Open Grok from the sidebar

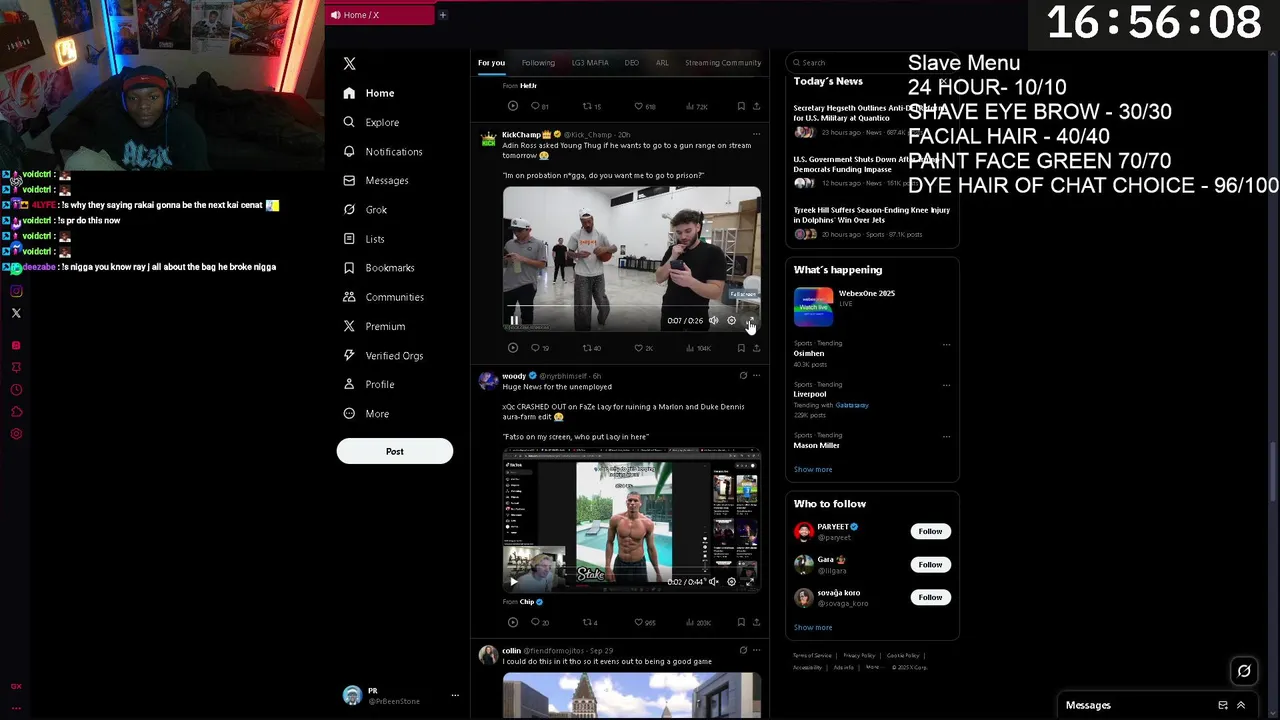tap(365, 209)
